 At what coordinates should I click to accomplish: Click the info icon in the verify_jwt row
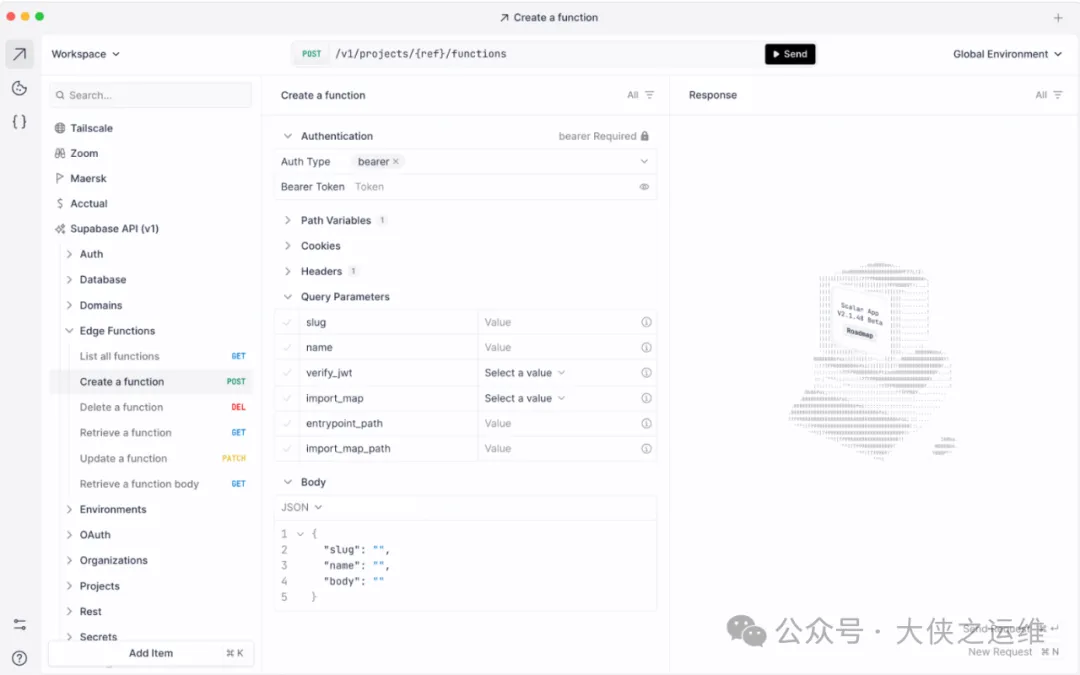point(646,373)
